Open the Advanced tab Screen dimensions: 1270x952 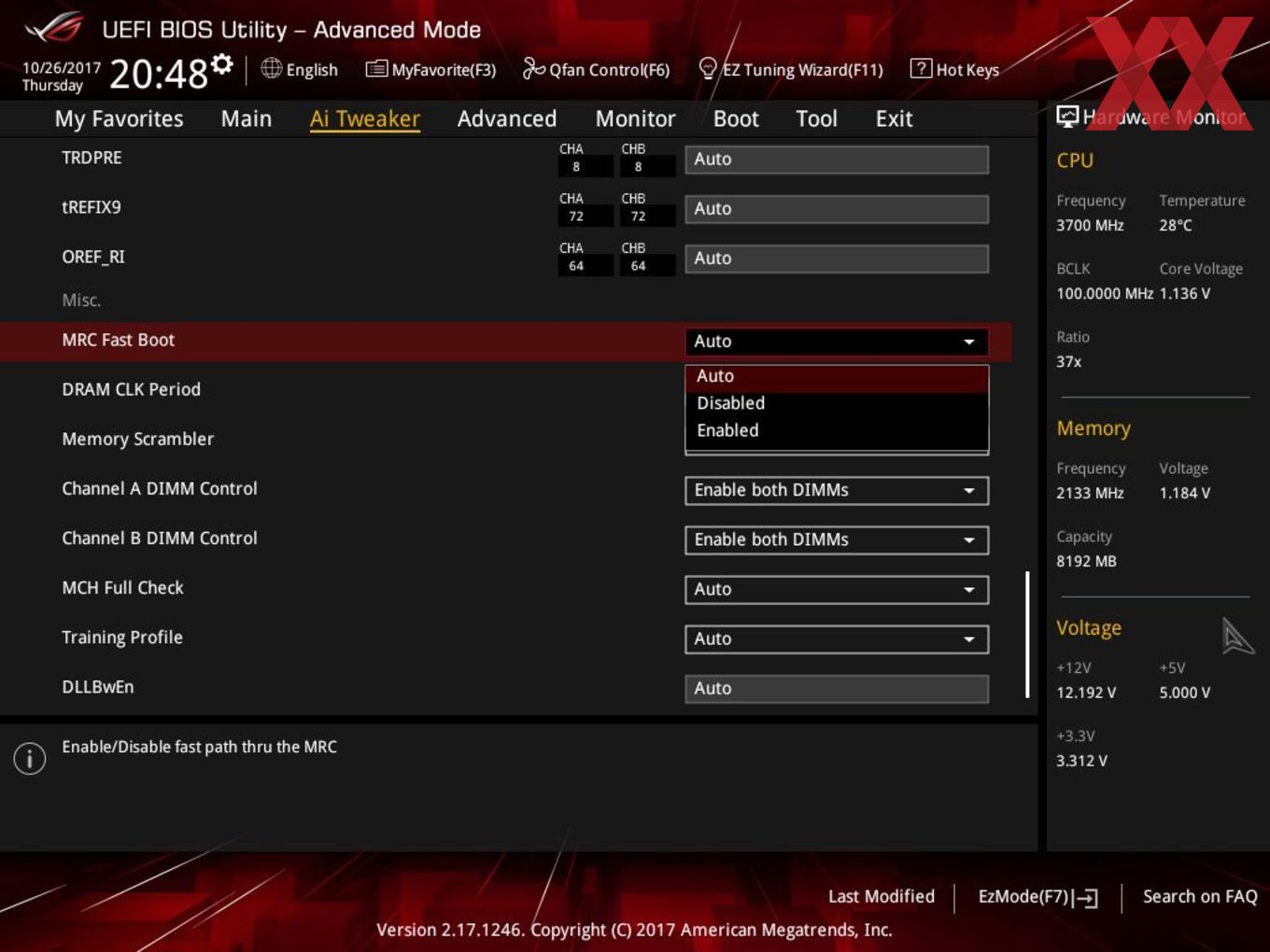pos(507,119)
